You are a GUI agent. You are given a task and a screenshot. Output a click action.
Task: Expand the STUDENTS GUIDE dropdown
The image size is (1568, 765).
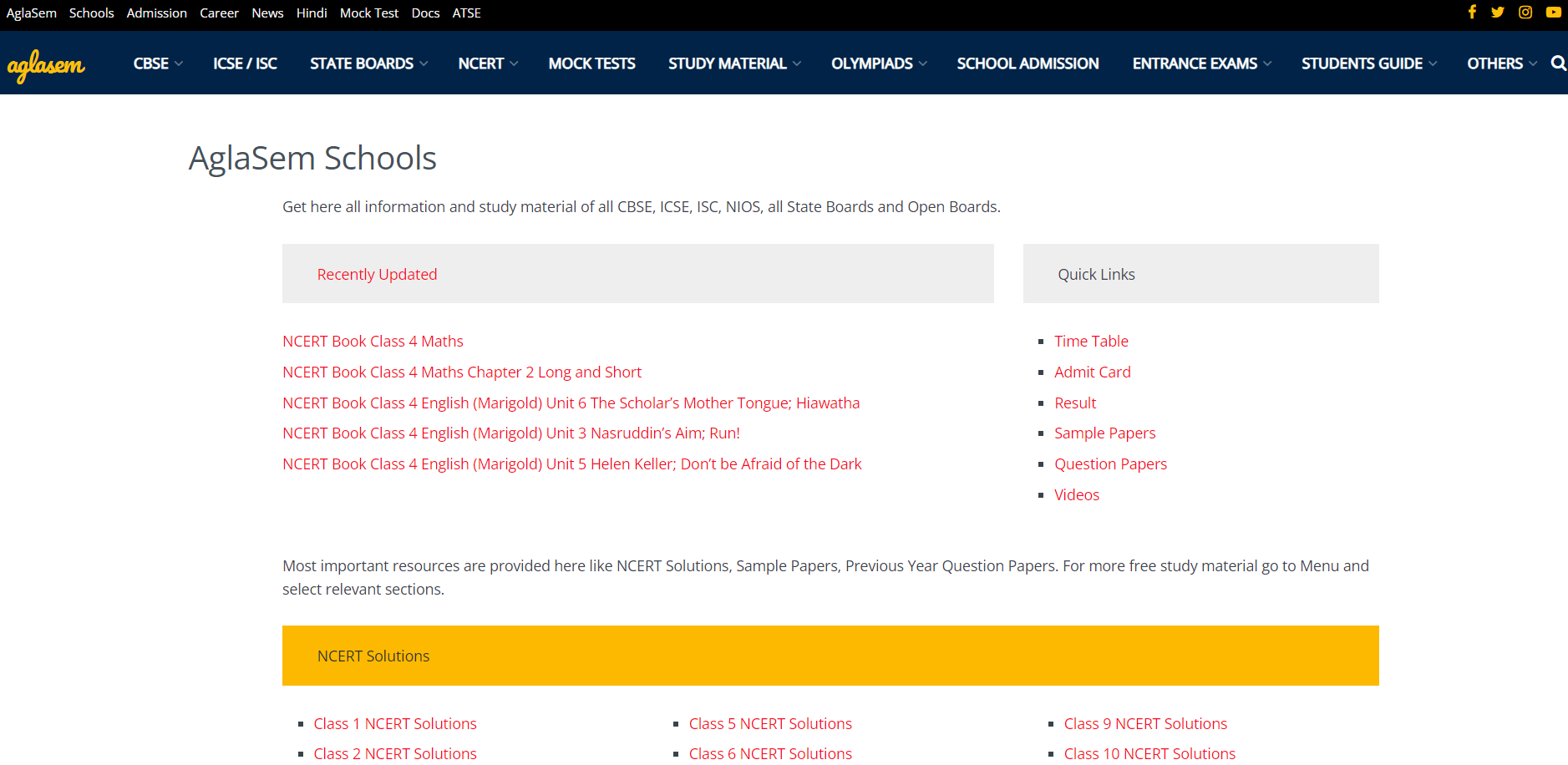coord(1369,63)
